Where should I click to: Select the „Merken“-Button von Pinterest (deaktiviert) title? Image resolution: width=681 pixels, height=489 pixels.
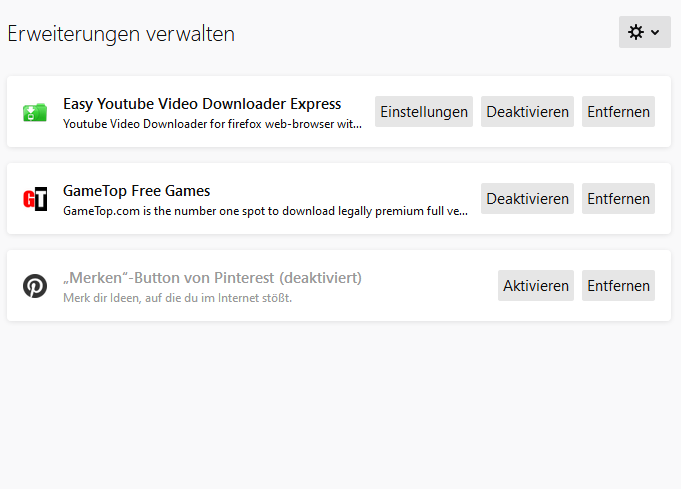[212, 278]
